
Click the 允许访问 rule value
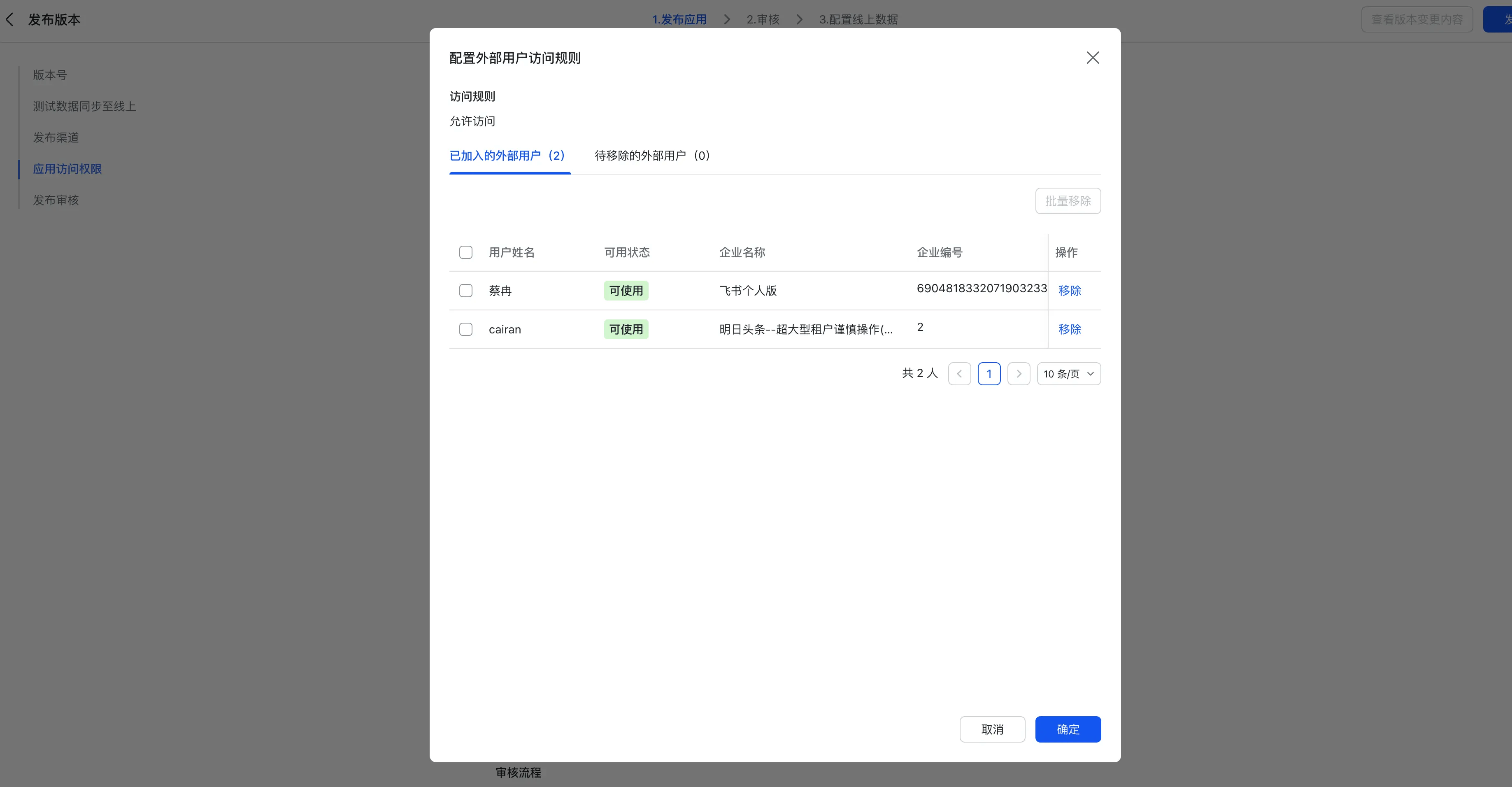pos(472,121)
